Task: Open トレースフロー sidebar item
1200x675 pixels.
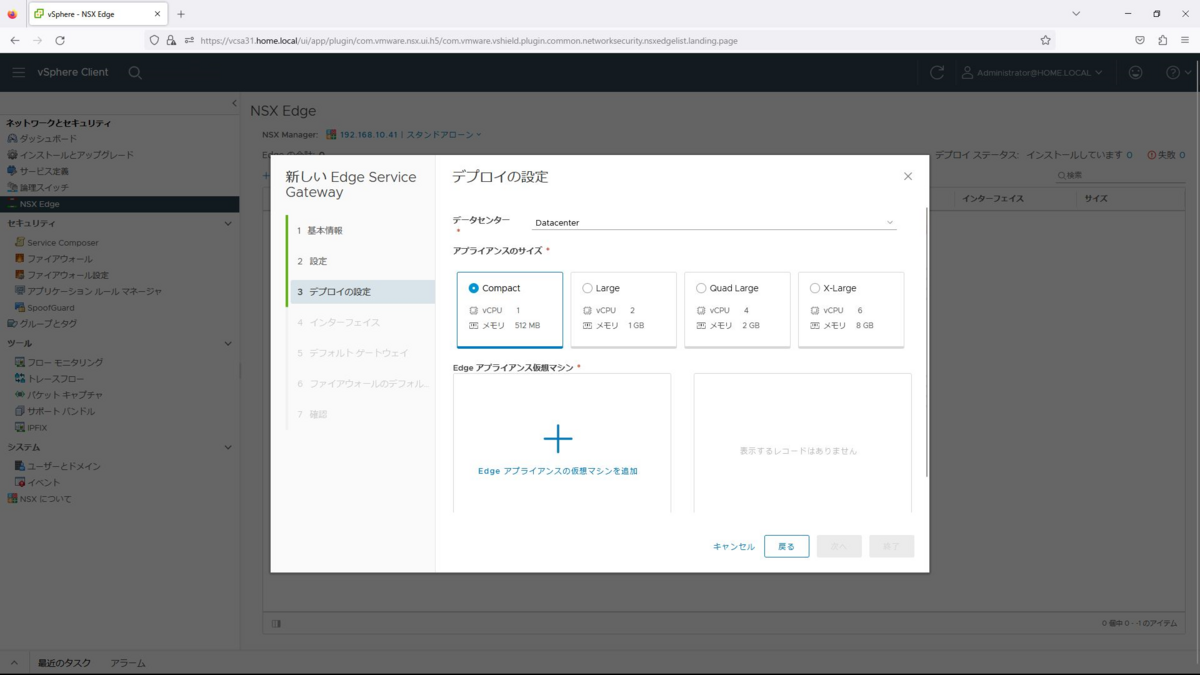Action: tap(55, 379)
